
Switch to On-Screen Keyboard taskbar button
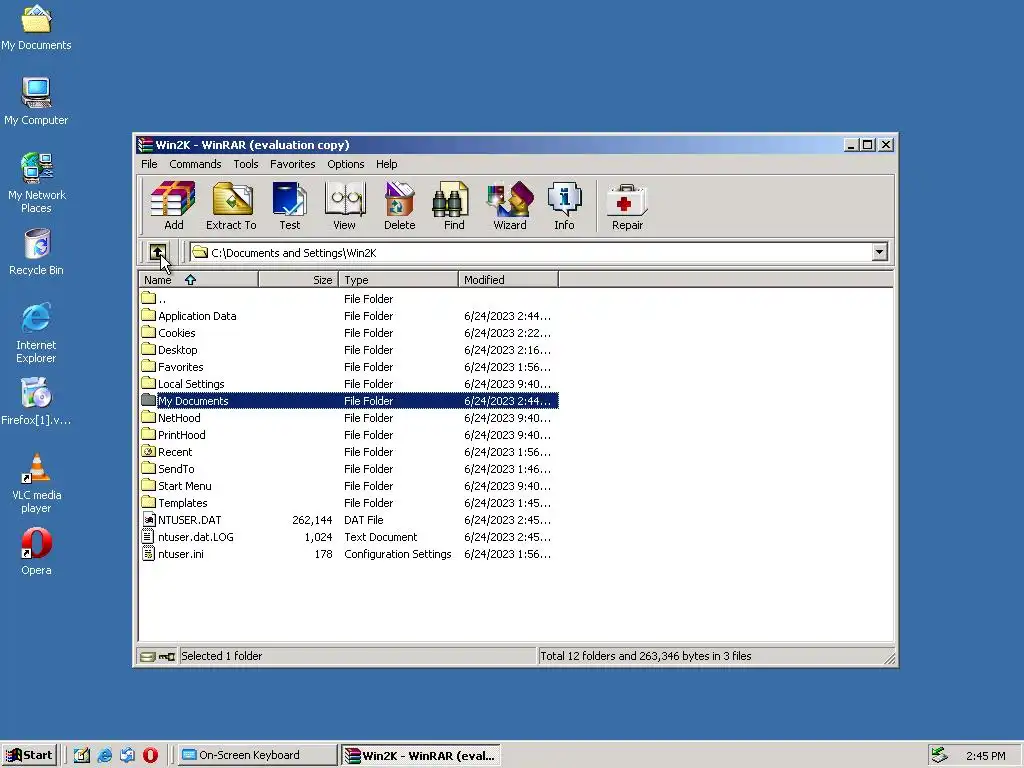click(258, 755)
